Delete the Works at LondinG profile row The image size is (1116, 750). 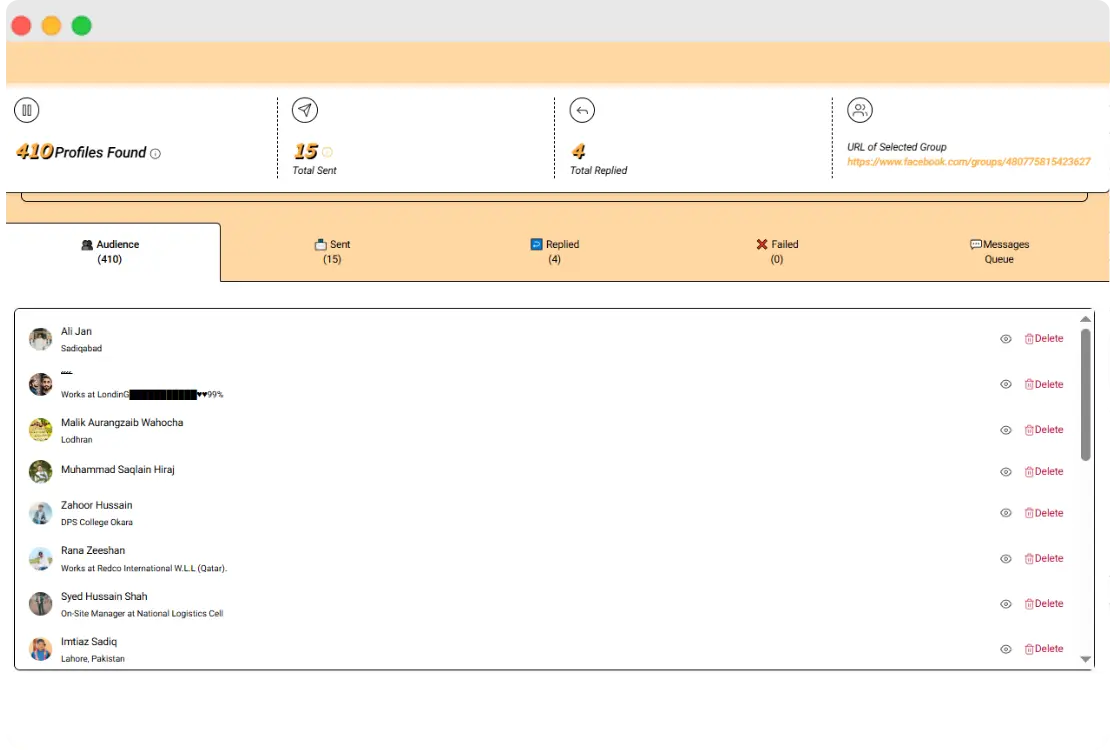point(1043,385)
